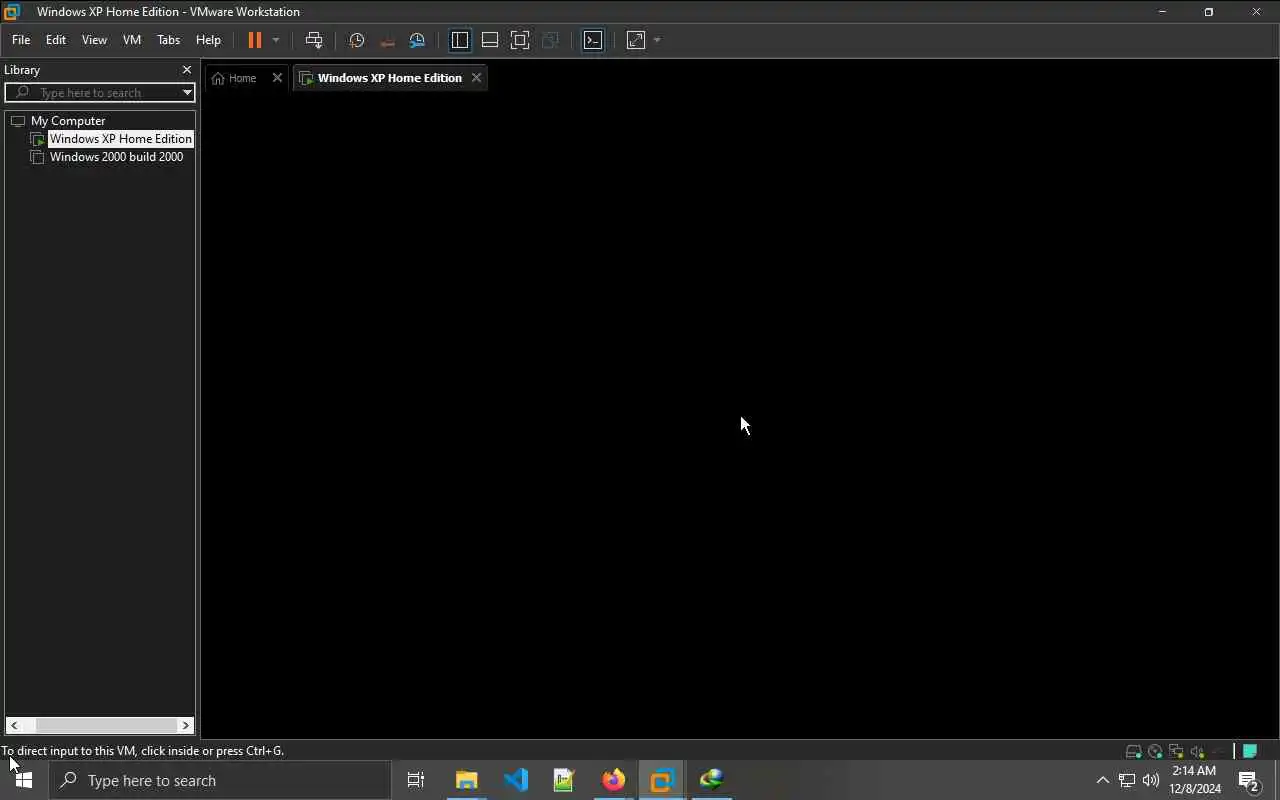Screen dimensions: 1280x800
Task: Click the sound card status icon
Action: point(1197,751)
